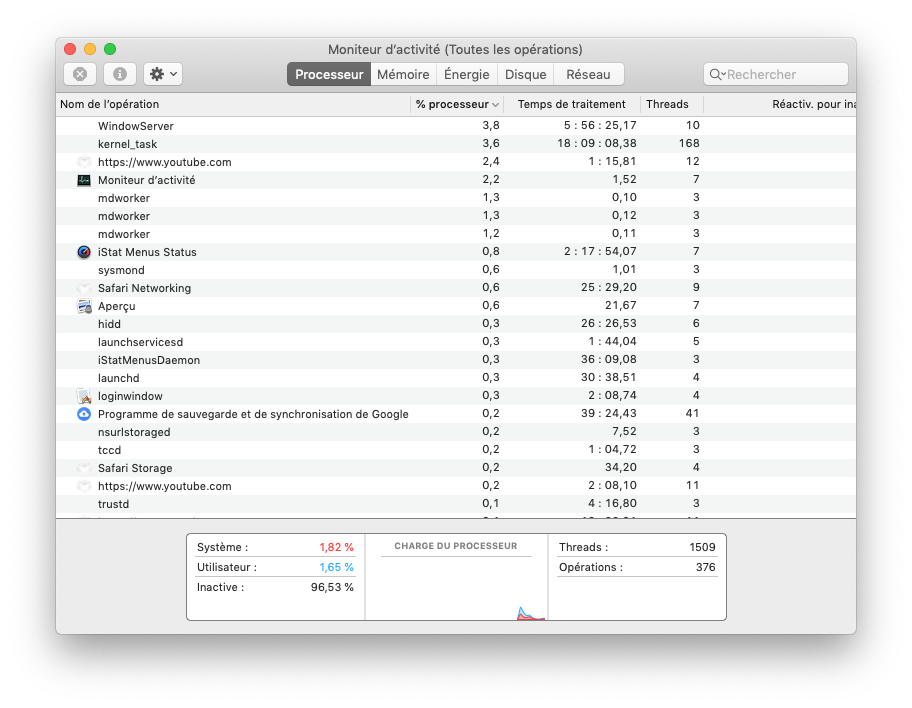Click the Safari Networking shield icon

coord(84,288)
